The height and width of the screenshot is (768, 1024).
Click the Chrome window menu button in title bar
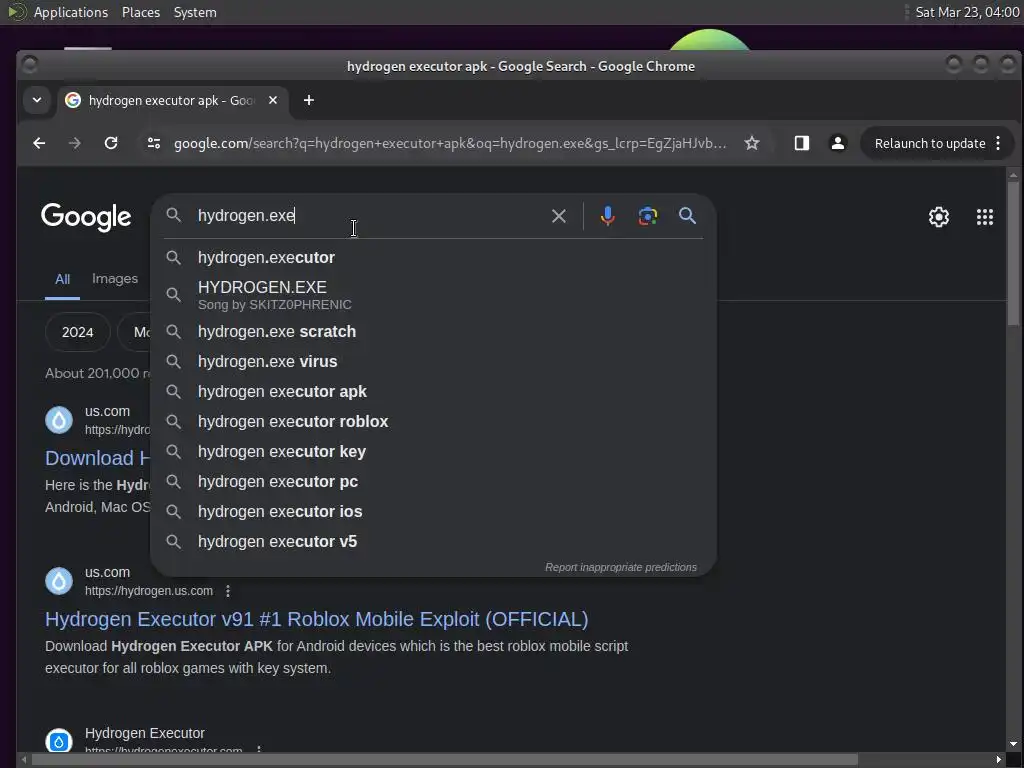point(29,65)
